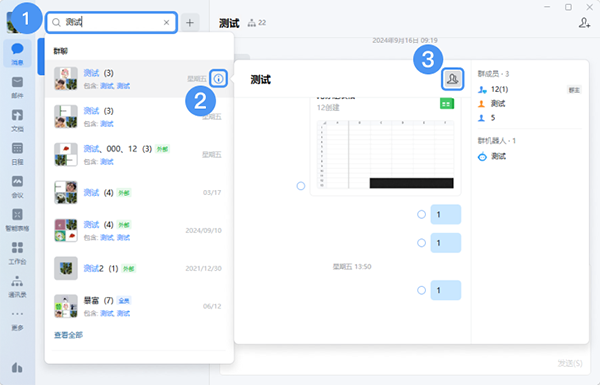This screenshot has width=600, height=385.
Task: Open the 日程 (Calendar) sidebar icon
Action: (x=17, y=153)
